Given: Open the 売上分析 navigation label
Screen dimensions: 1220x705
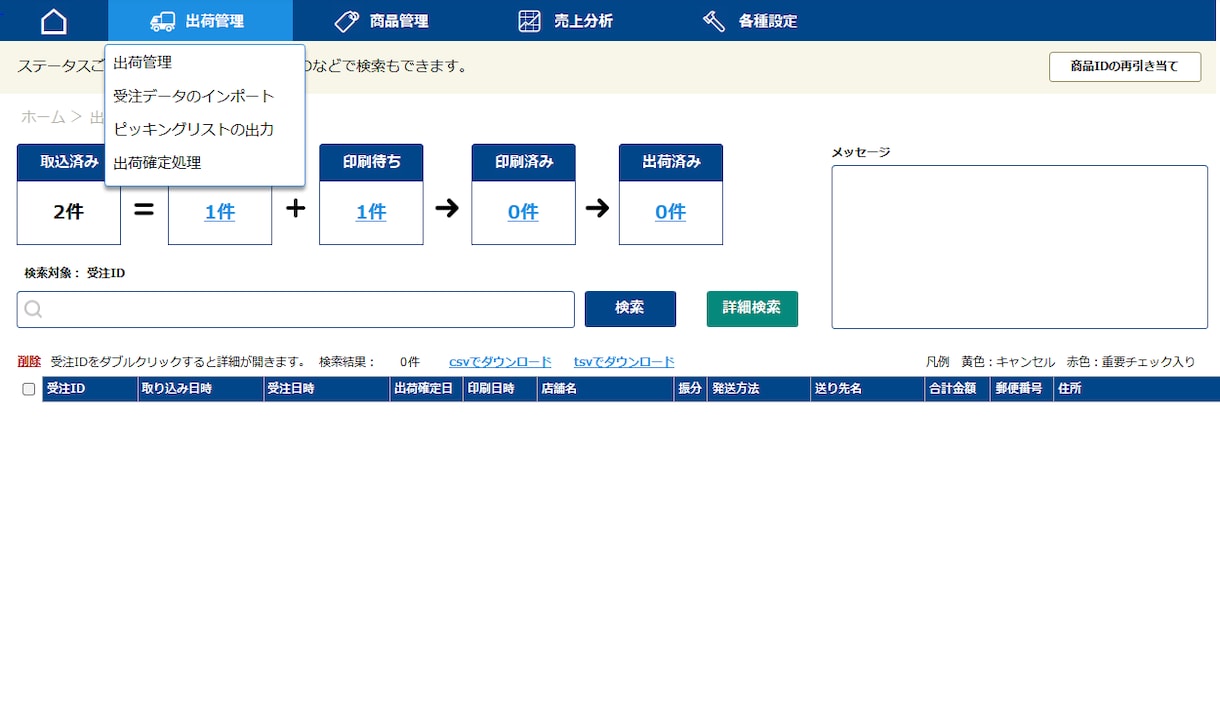Looking at the screenshot, I should tap(584, 21).
